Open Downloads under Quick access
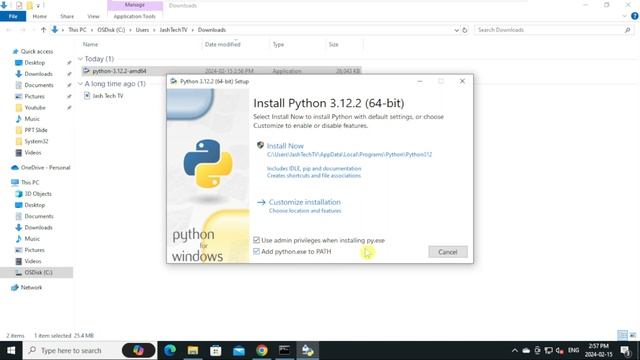This screenshot has height=360, width=640. (38, 74)
